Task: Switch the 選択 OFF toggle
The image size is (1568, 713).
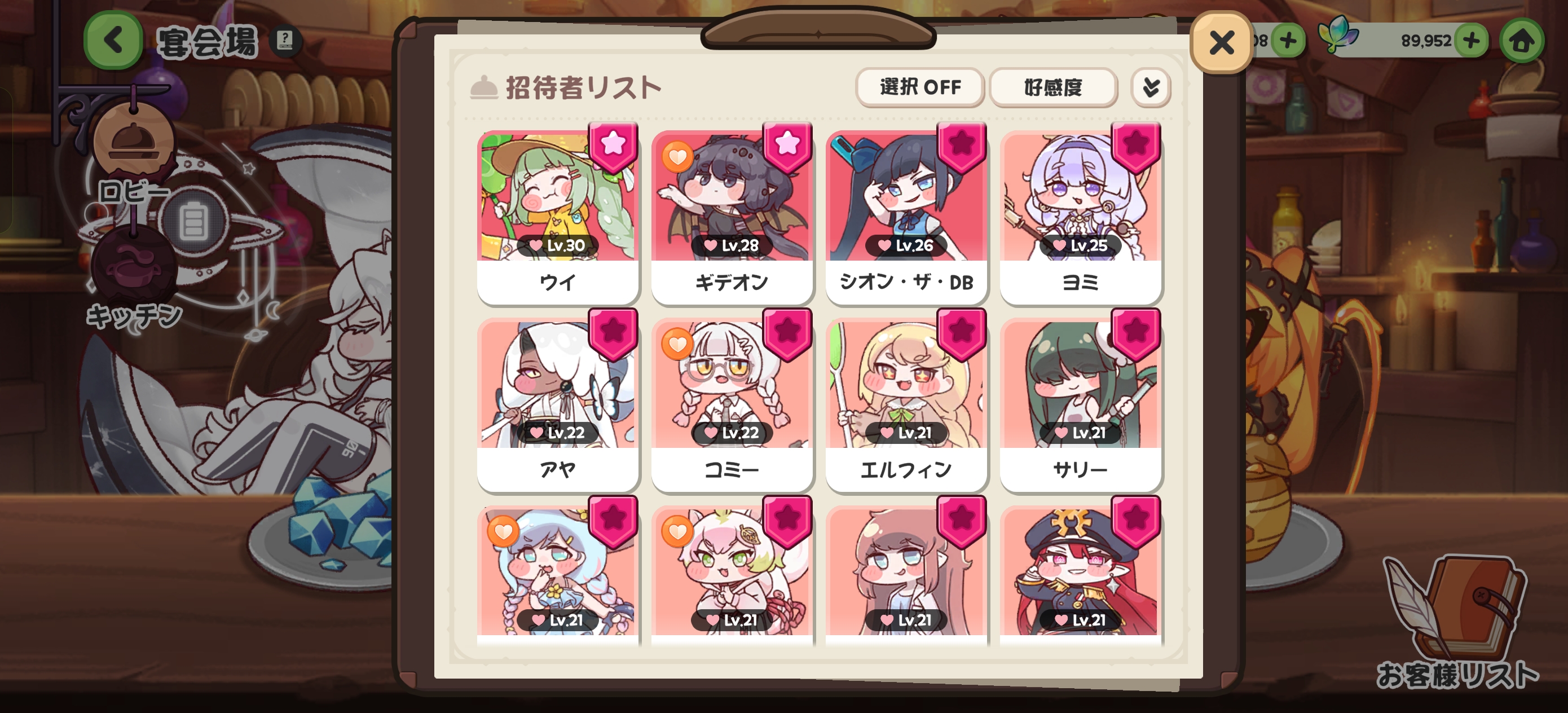Action: [920, 87]
